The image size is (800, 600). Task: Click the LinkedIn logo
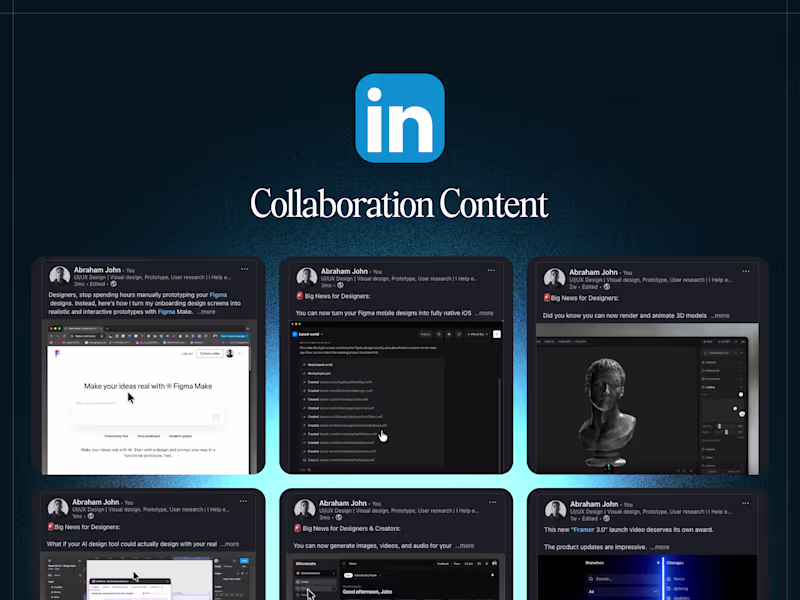[399, 118]
